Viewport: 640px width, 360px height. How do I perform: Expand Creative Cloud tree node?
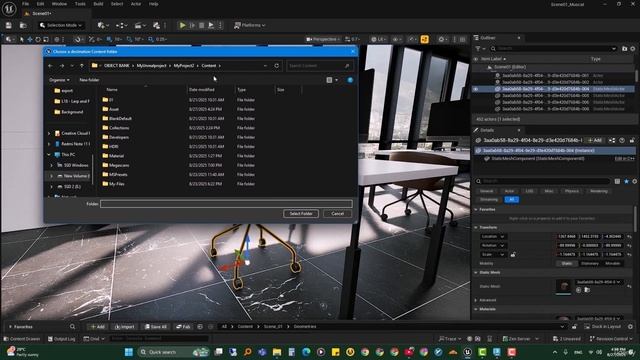point(49,133)
